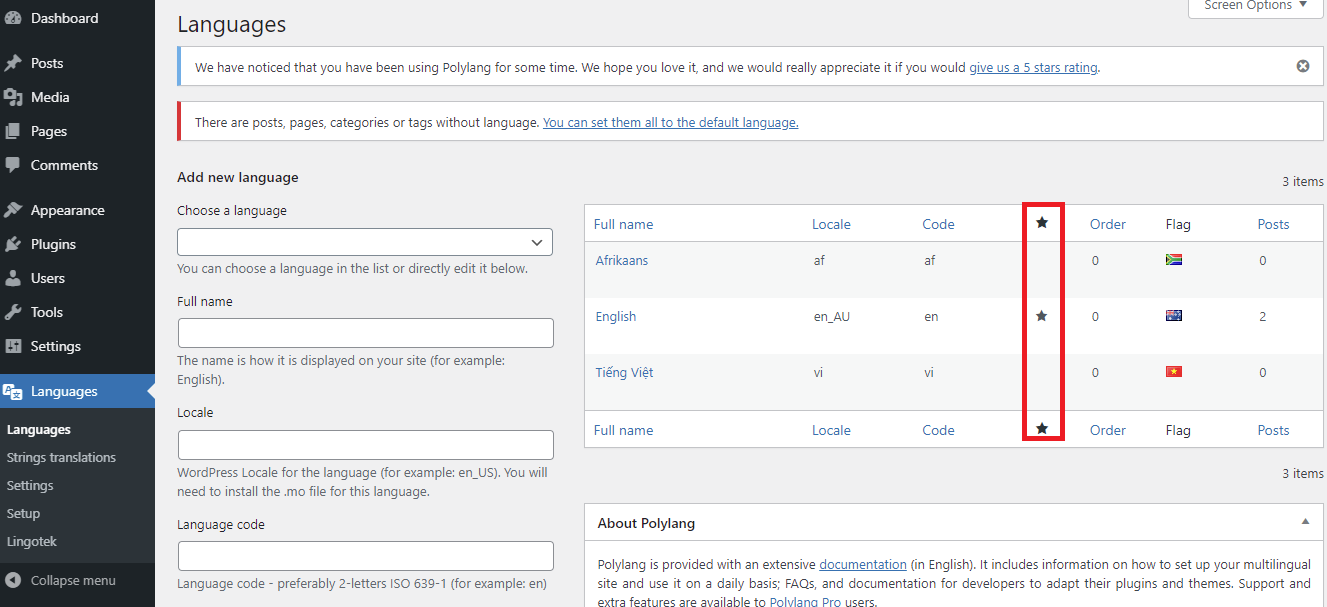Click the English posts count 2
Screen dimensions: 1327x607
(1263, 316)
